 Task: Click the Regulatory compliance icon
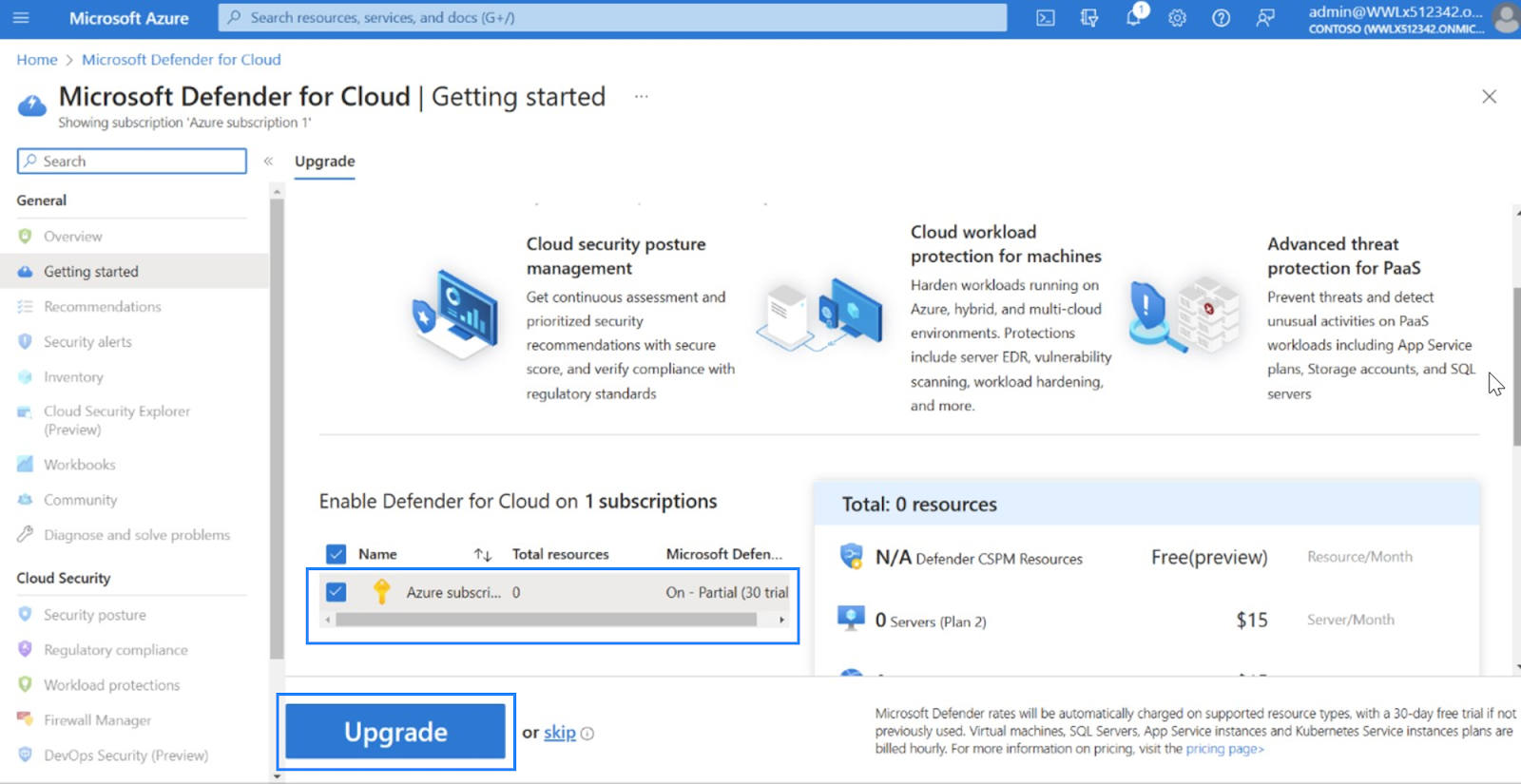coord(25,649)
